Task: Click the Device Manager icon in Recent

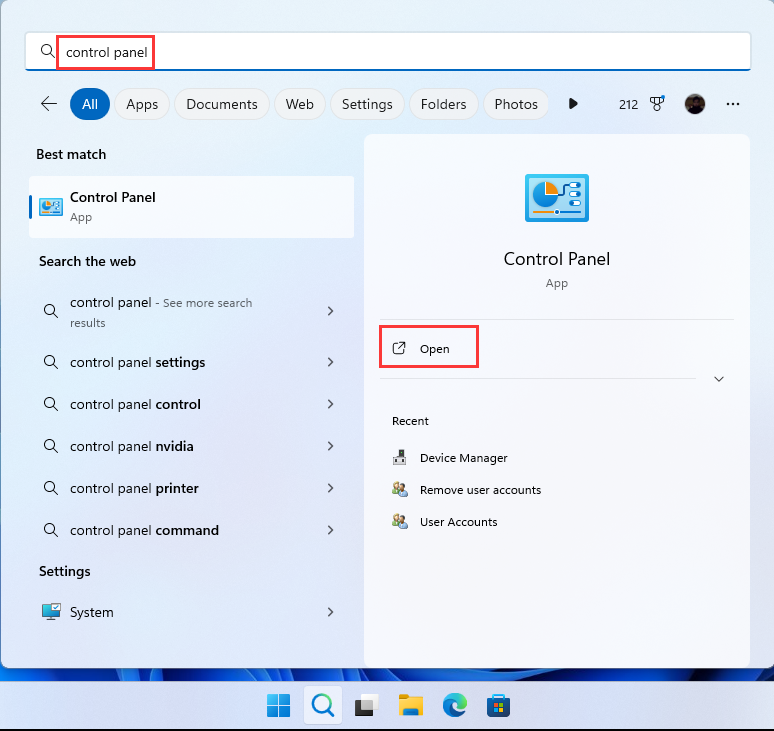Action: pos(399,458)
